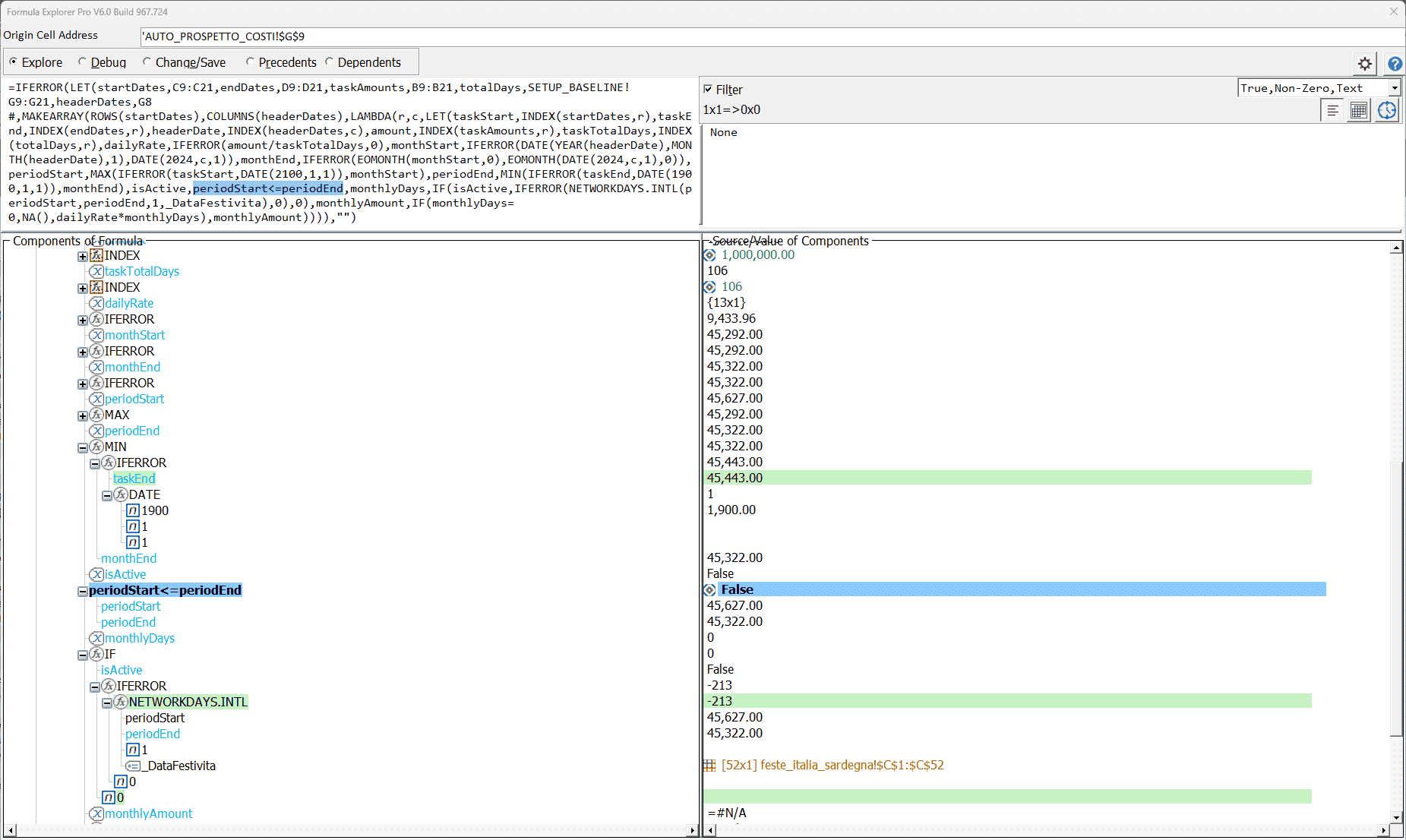
Task: Click the variable icon beside monthlyDays
Action: click(96, 638)
